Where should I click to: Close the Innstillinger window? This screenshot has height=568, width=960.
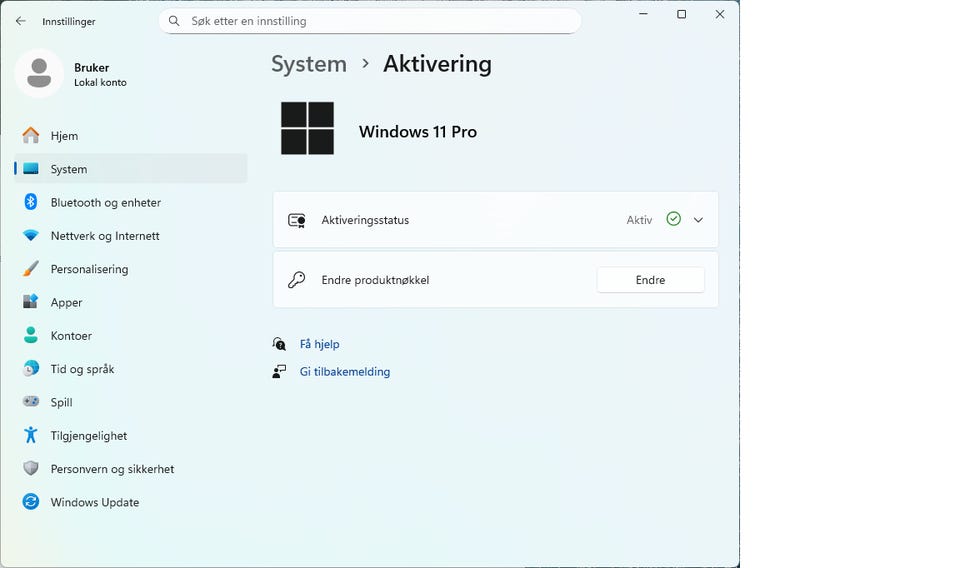click(x=720, y=14)
